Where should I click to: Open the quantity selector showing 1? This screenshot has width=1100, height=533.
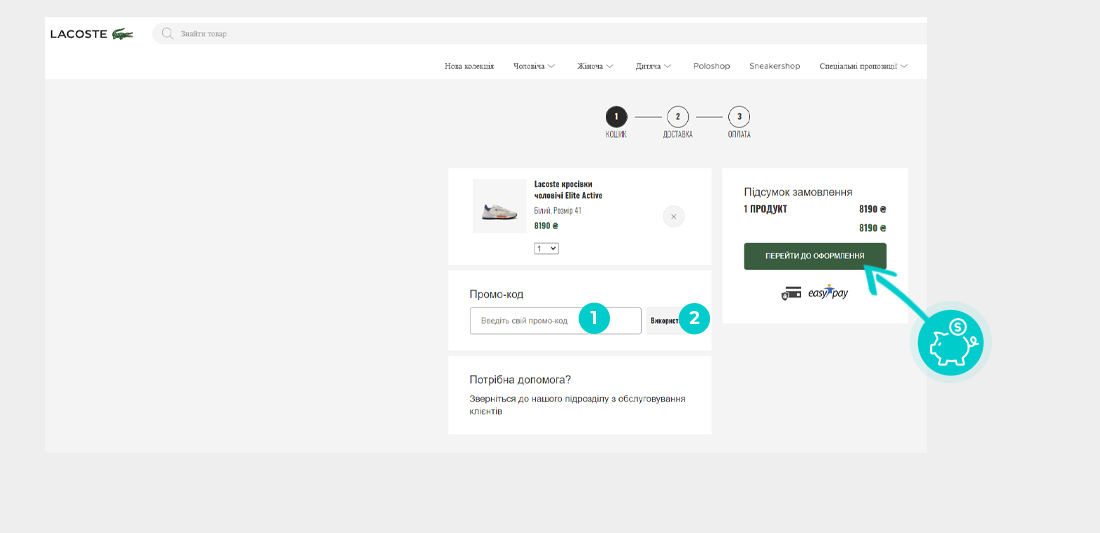pyautogui.click(x=546, y=248)
